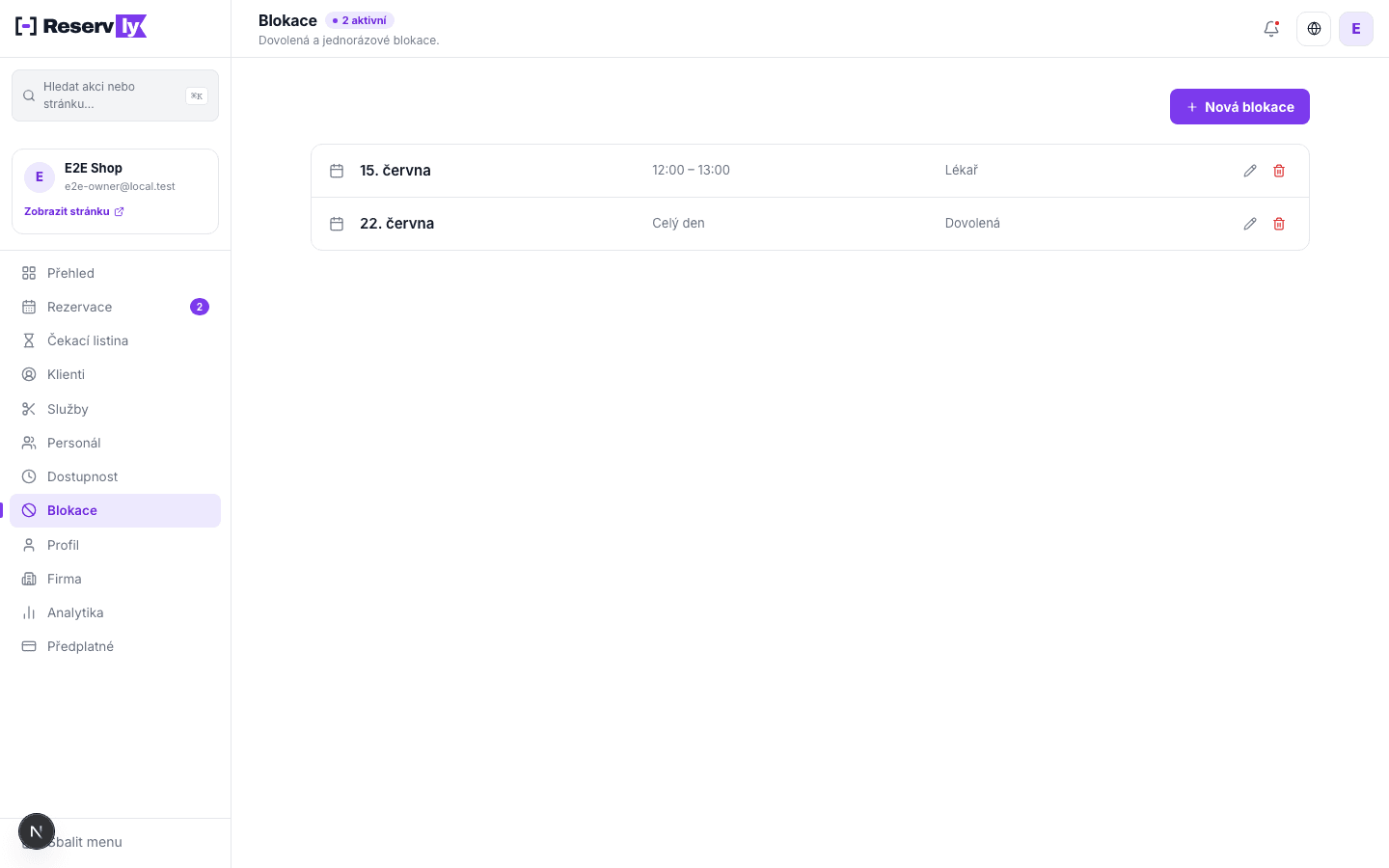Click the Reservly logo

point(81,26)
